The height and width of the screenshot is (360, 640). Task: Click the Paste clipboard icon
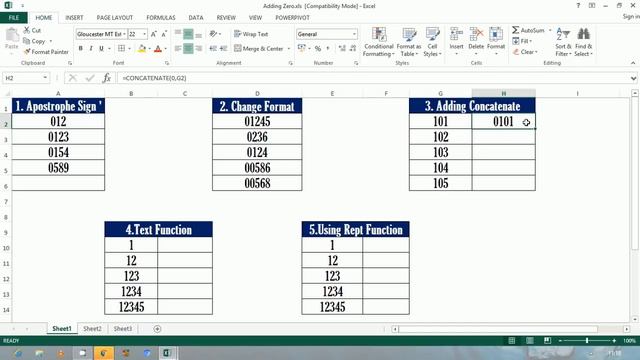12,36
